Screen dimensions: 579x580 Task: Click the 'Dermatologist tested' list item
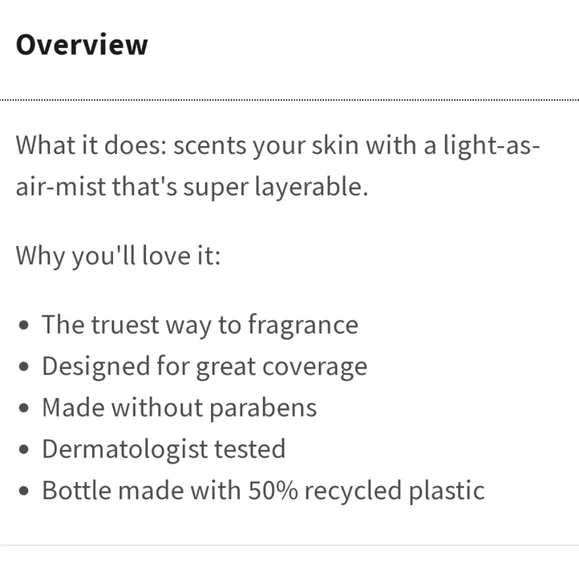coord(164,449)
